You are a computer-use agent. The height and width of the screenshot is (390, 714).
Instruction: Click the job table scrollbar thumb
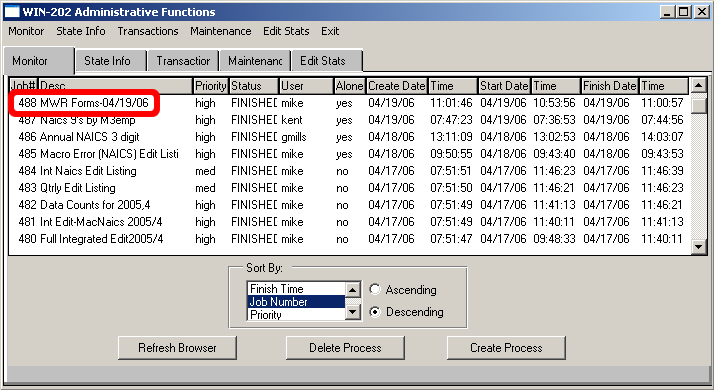(698, 105)
